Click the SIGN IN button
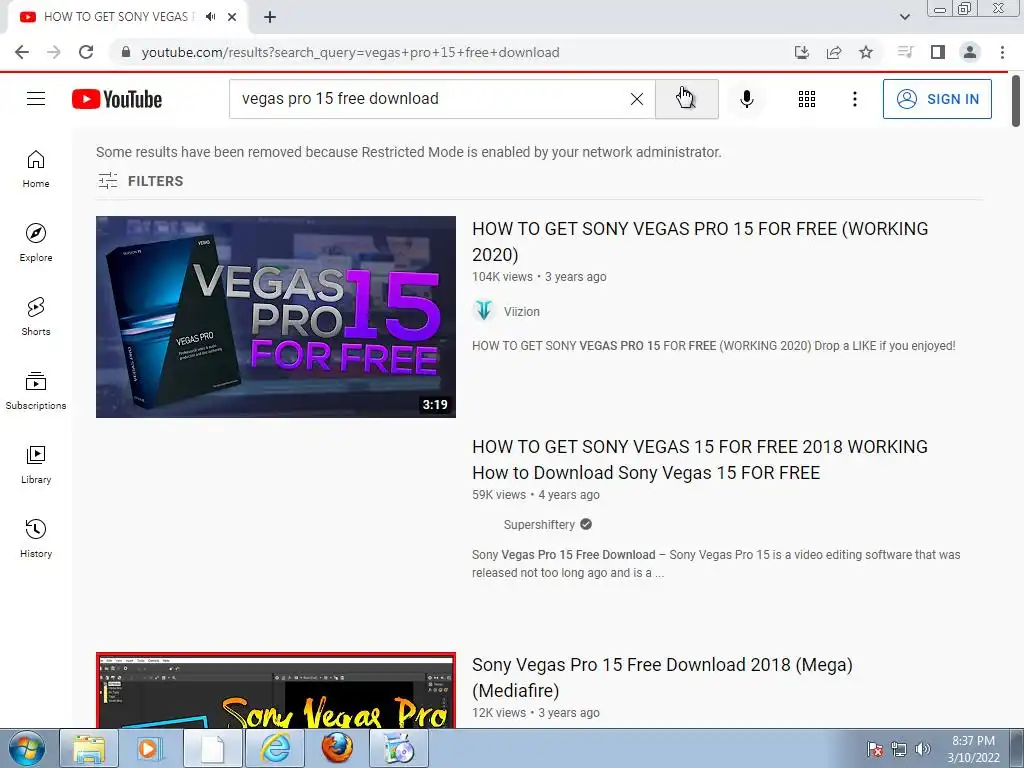Image resolution: width=1024 pixels, height=768 pixels. pyautogui.click(x=937, y=99)
